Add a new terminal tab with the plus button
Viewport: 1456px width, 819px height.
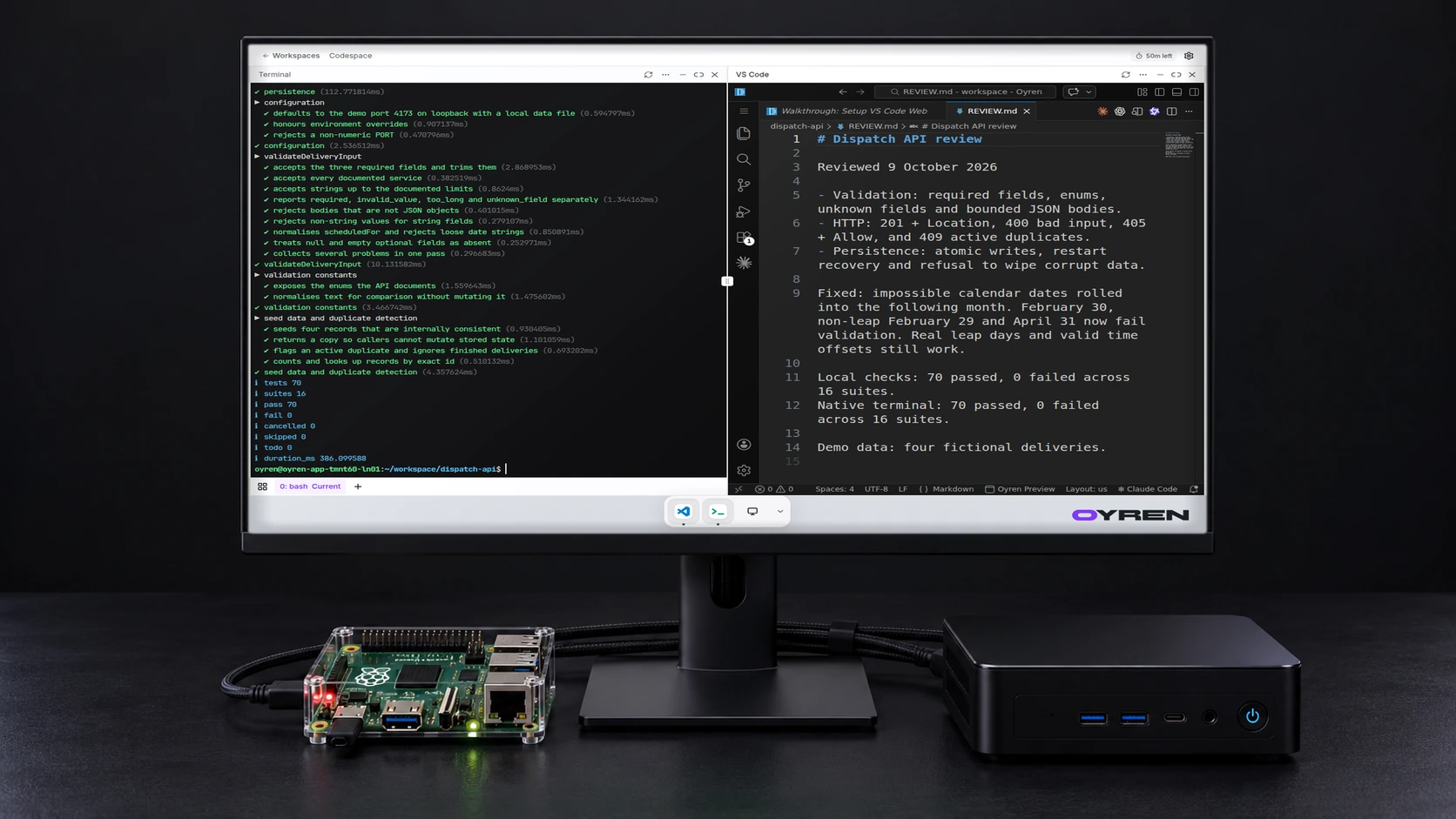pyautogui.click(x=358, y=487)
